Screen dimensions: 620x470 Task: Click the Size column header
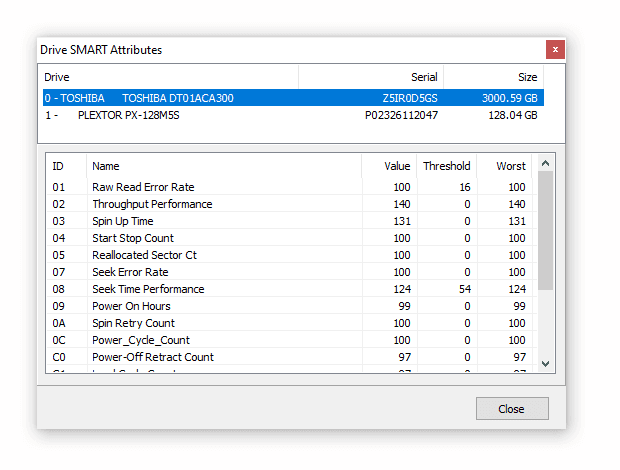point(493,77)
